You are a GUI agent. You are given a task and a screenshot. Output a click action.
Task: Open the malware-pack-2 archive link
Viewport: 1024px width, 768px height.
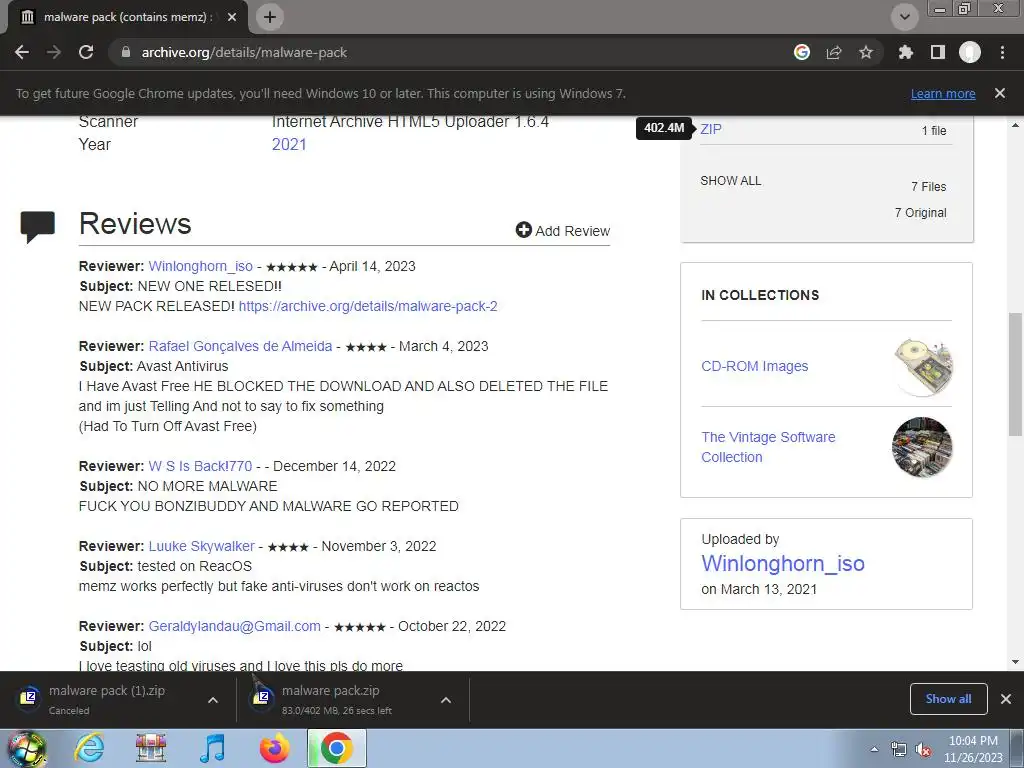[368, 306]
